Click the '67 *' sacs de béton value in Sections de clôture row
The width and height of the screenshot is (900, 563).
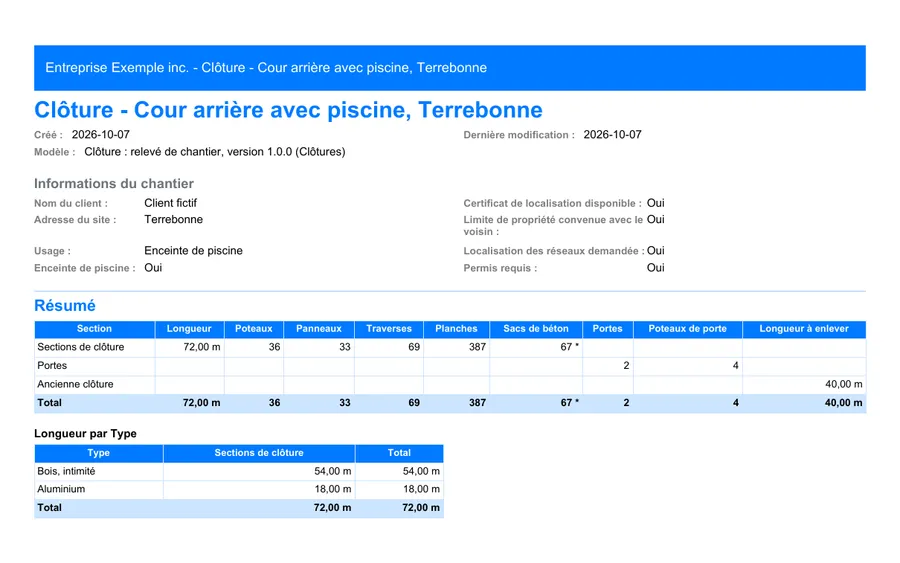pyautogui.click(x=569, y=347)
